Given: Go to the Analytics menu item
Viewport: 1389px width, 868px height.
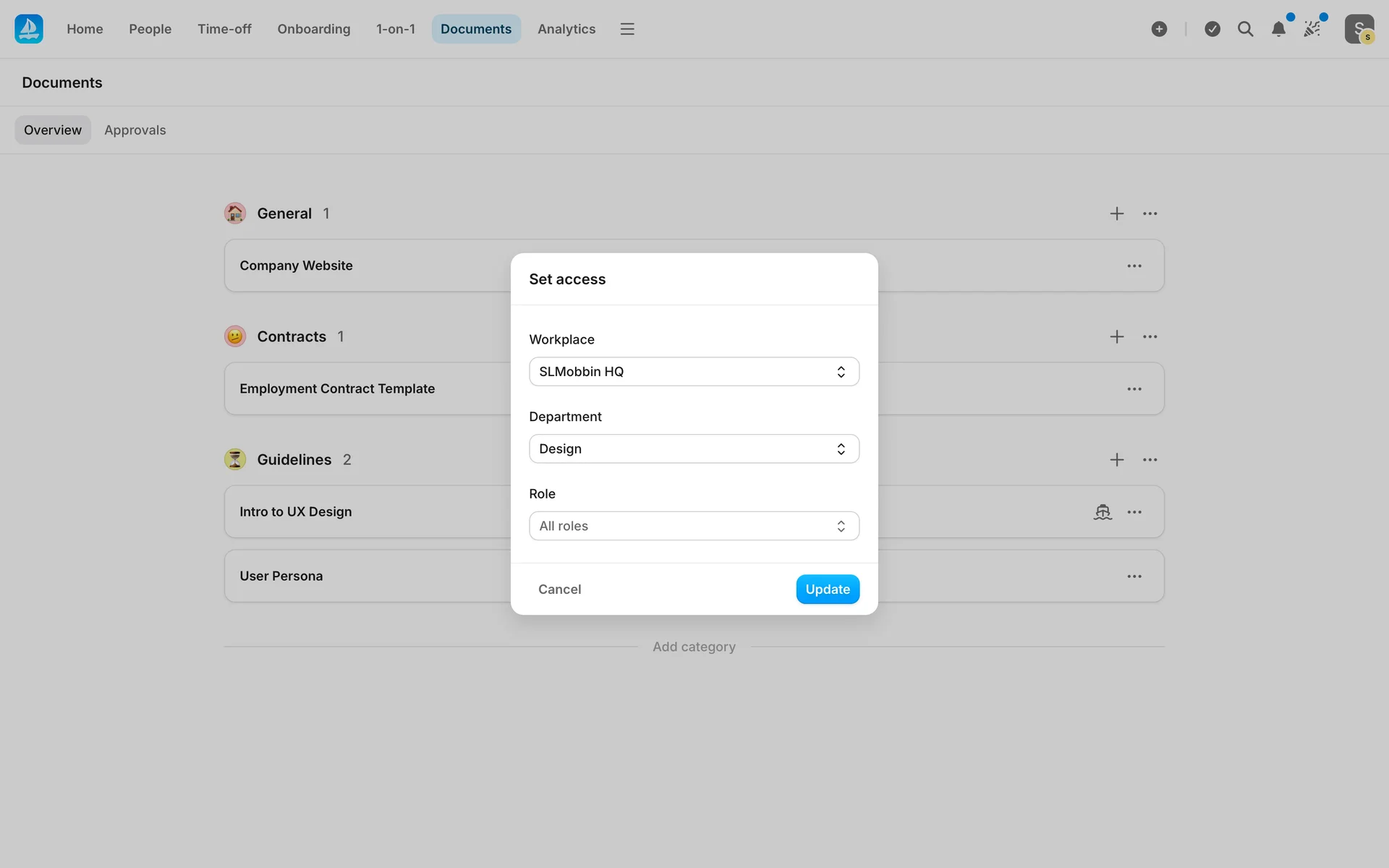Looking at the screenshot, I should tap(566, 29).
